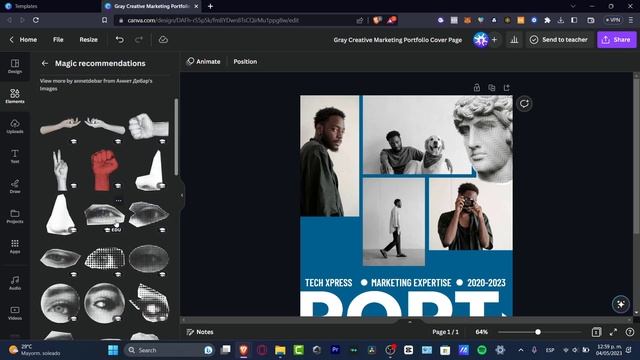Click the design title text
Screen dimensions: 640x360
[398, 40]
